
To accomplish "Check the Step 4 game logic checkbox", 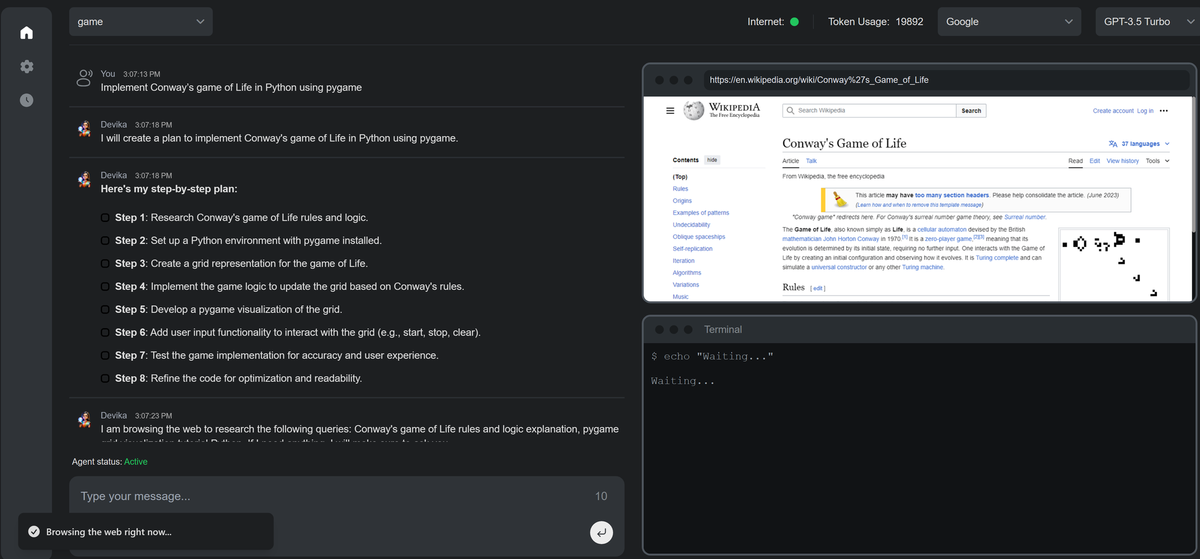I will point(105,287).
